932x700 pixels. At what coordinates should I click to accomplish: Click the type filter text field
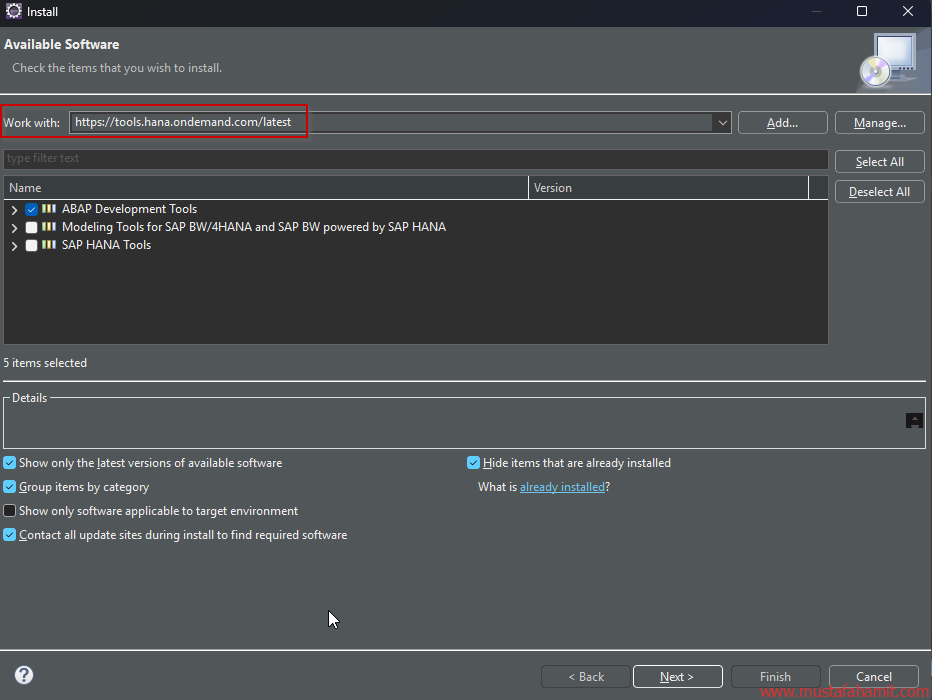[415, 158]
